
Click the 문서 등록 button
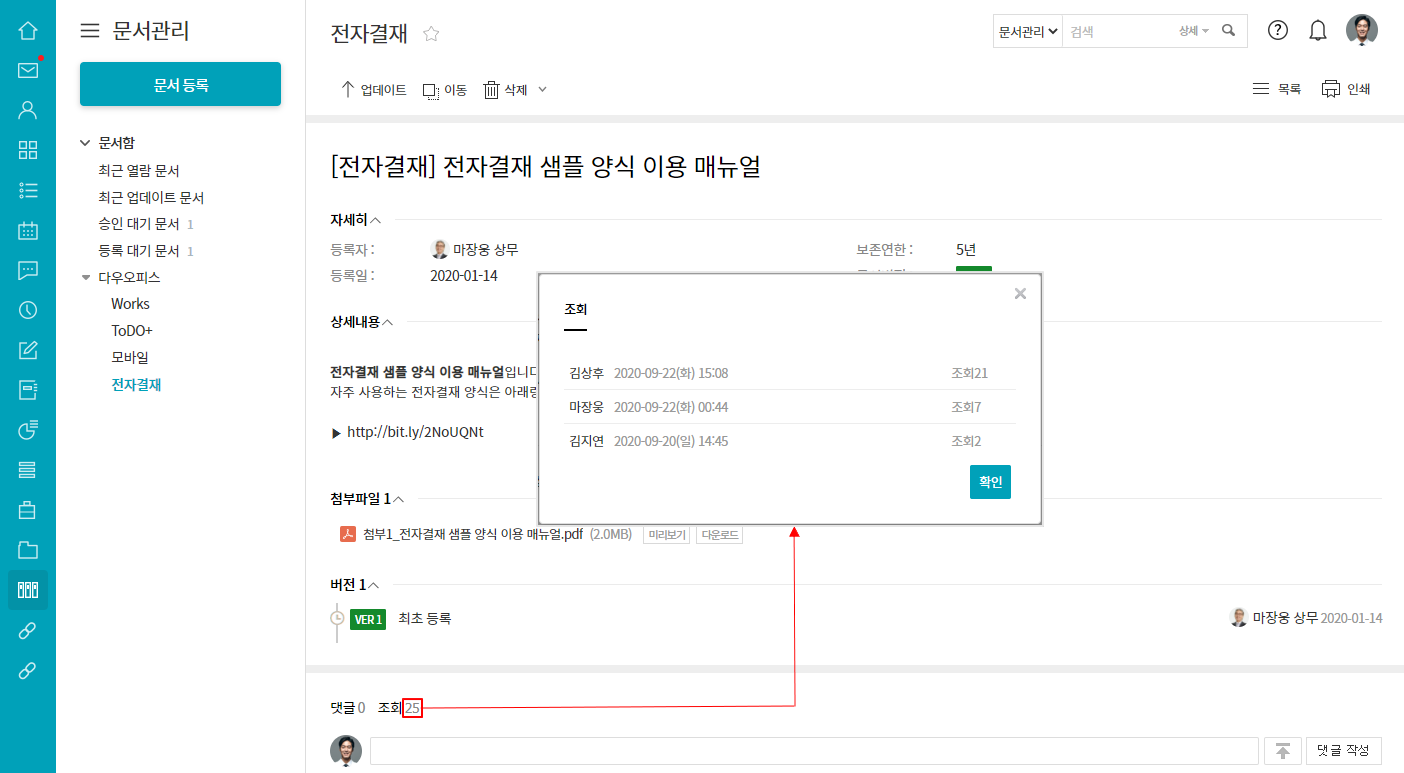pos(180,84)
